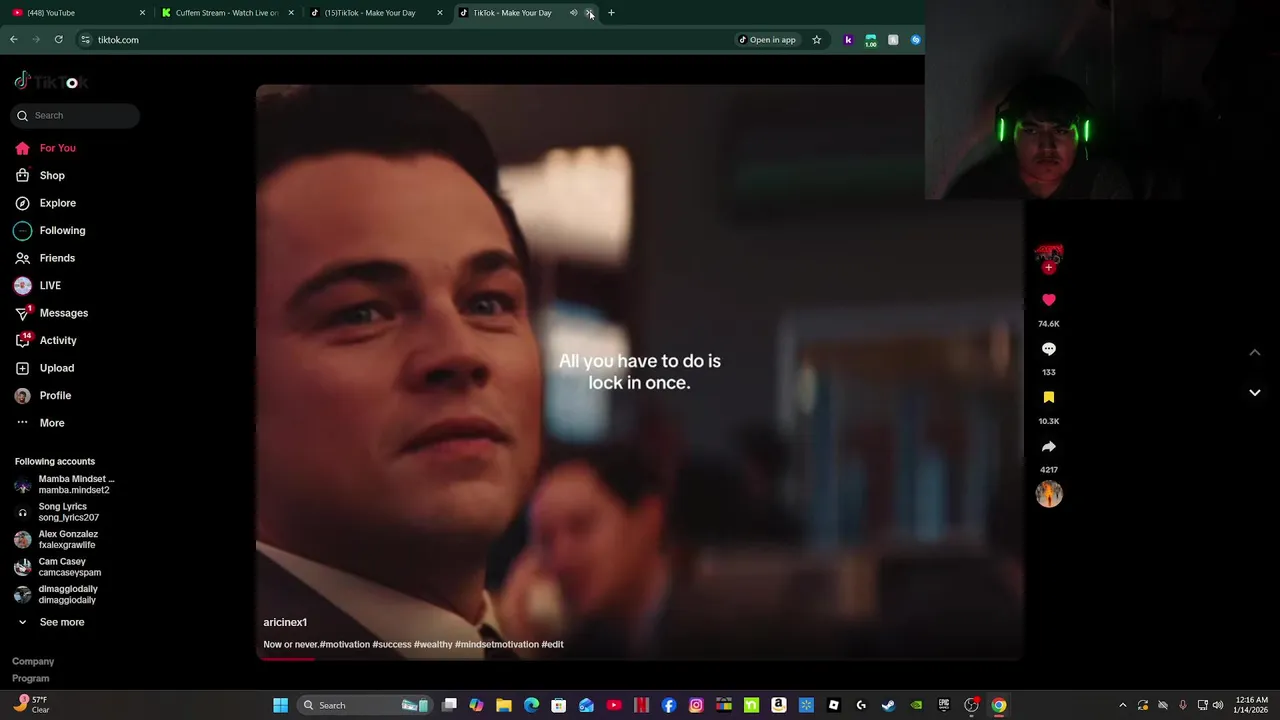Click the TikTok search field
1280x720 pixels.
click(76, 116)
